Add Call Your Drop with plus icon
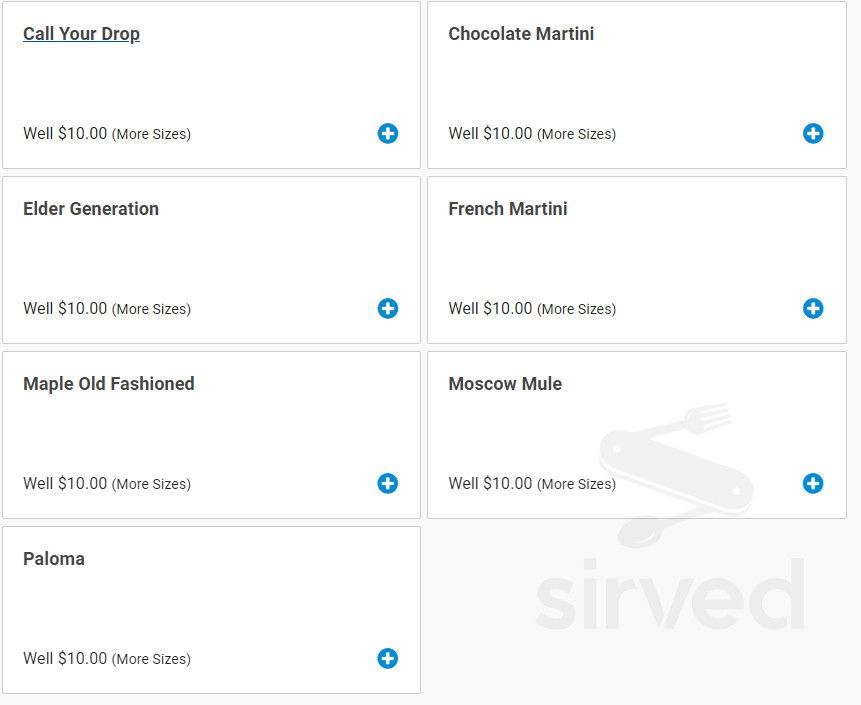 pos(388,133)
